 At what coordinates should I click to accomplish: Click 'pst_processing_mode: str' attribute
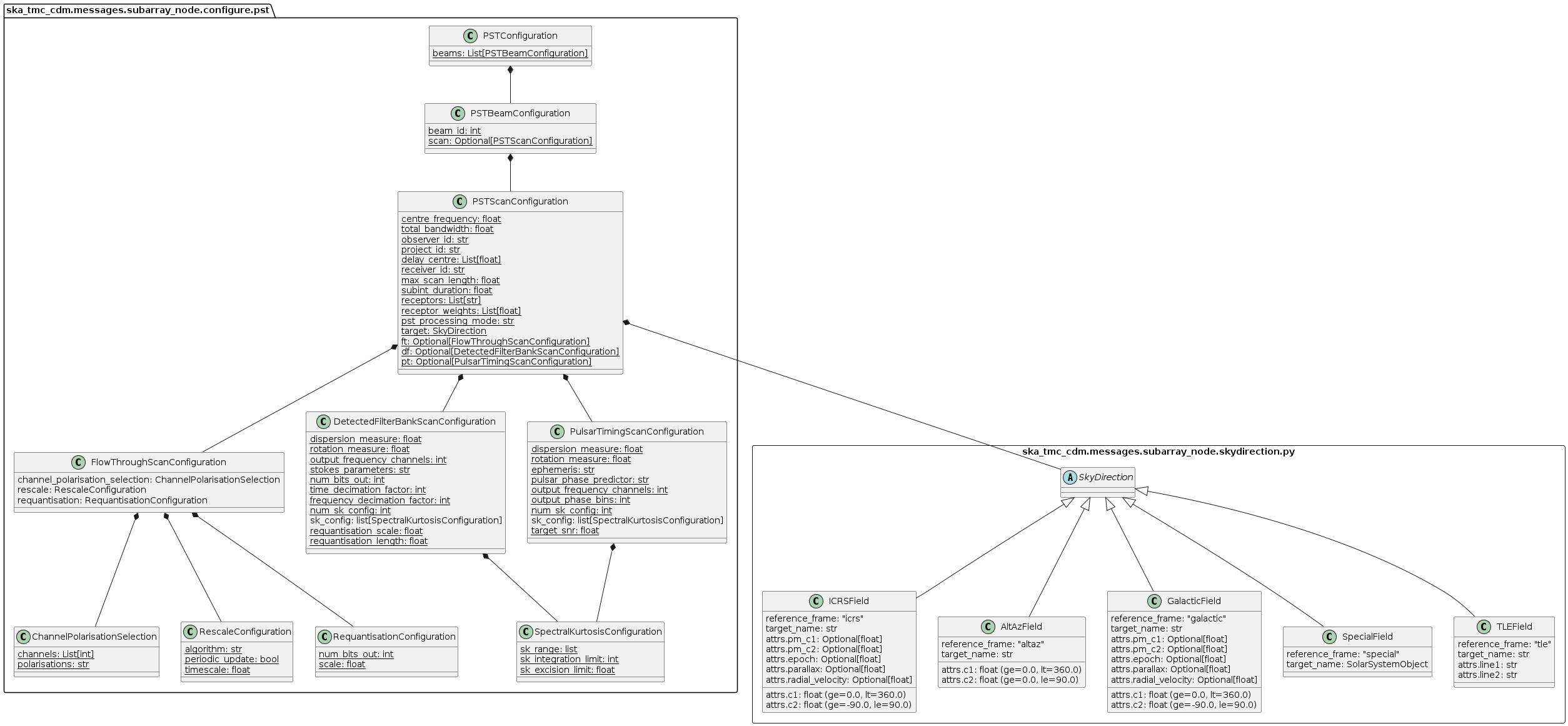coord(458,321)
